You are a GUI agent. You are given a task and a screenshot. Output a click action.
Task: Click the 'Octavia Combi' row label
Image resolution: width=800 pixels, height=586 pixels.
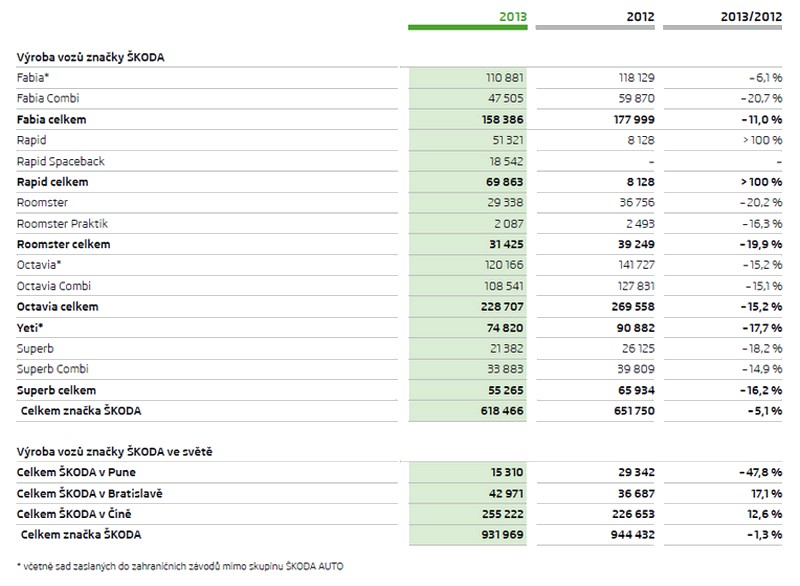(54, 286)
